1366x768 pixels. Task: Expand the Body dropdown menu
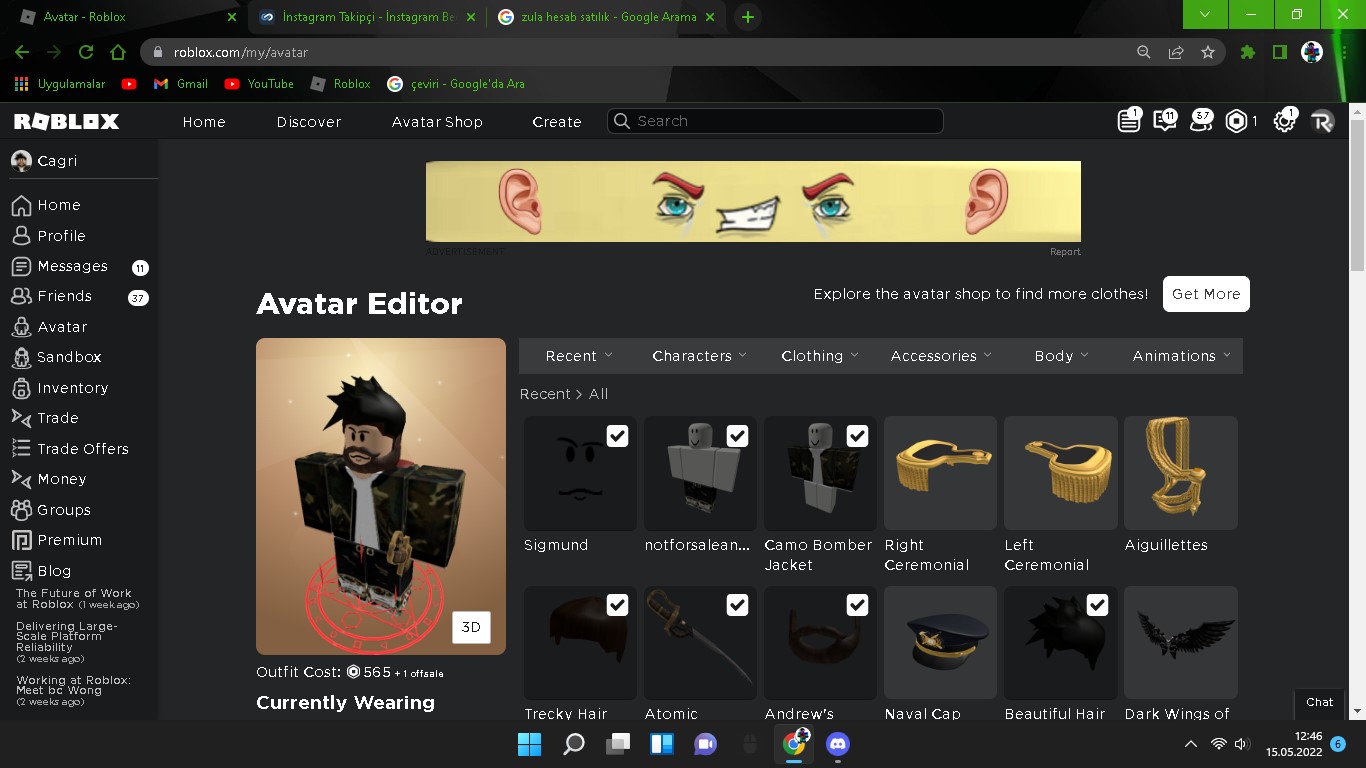[x=1061, y=356]
